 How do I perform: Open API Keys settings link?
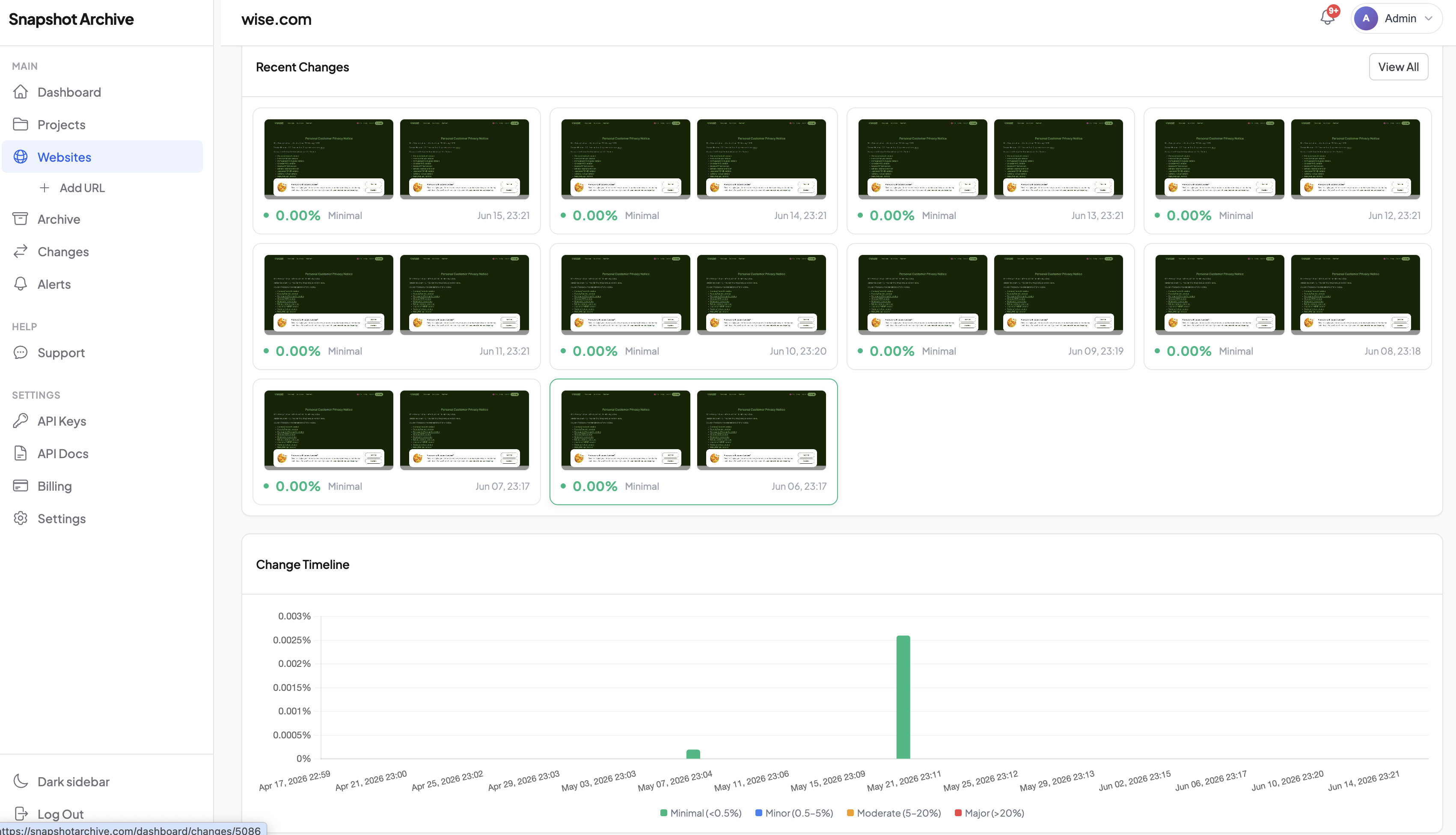(102, 421)
